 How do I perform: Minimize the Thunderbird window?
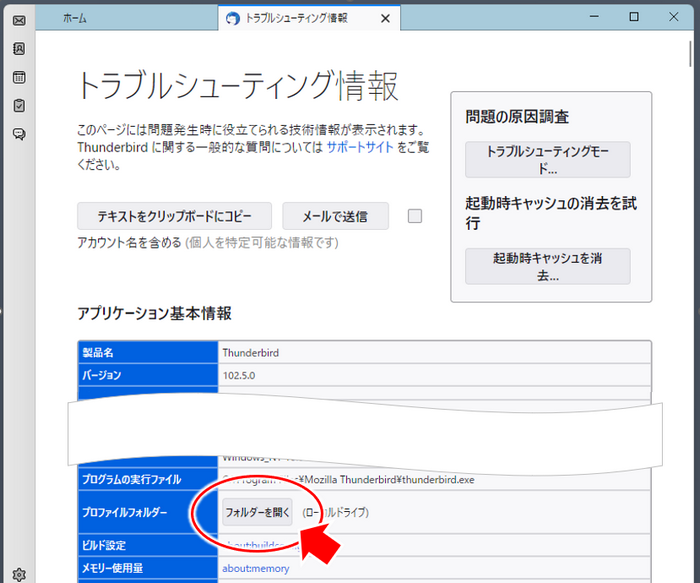594,17
